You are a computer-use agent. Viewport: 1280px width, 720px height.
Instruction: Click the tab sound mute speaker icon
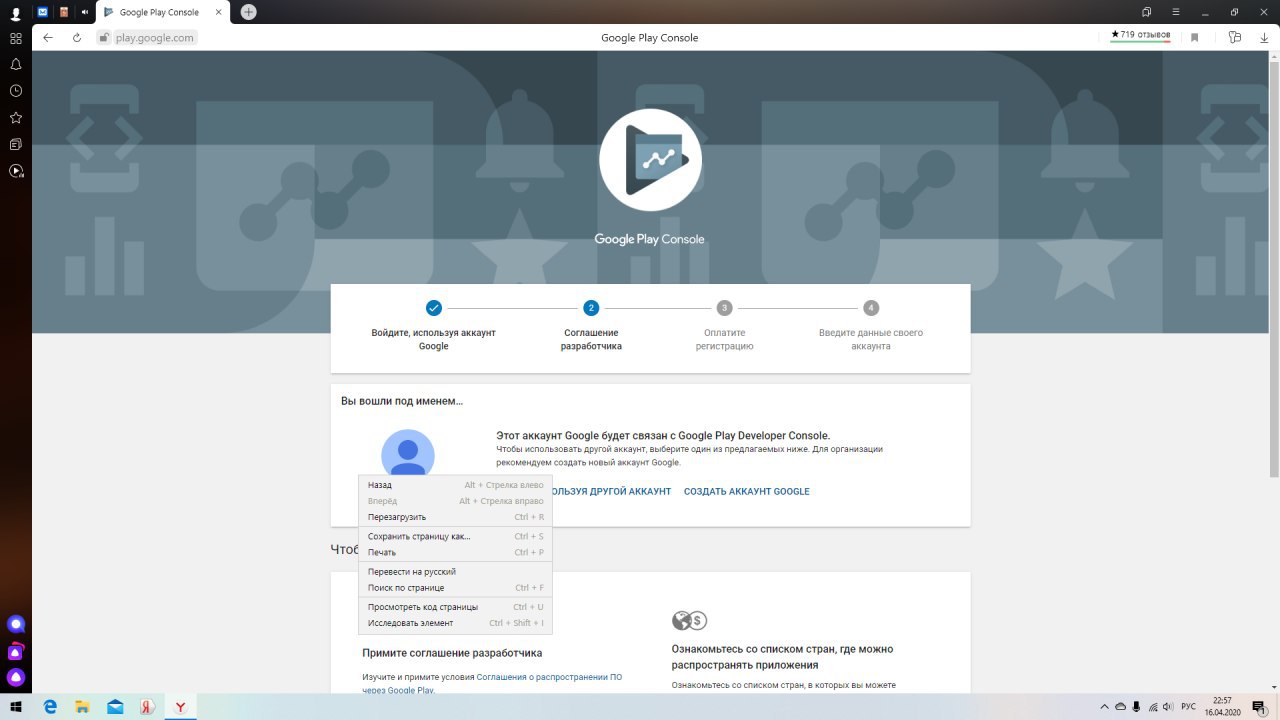pyautogui.click(x=85, y=12)
